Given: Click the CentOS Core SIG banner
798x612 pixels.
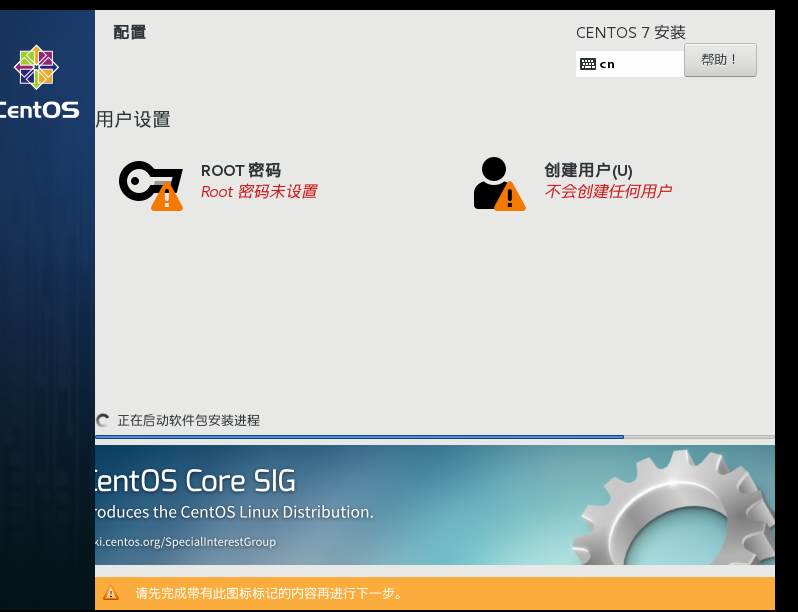Looking at the screenshot, I should pos(435,505).
